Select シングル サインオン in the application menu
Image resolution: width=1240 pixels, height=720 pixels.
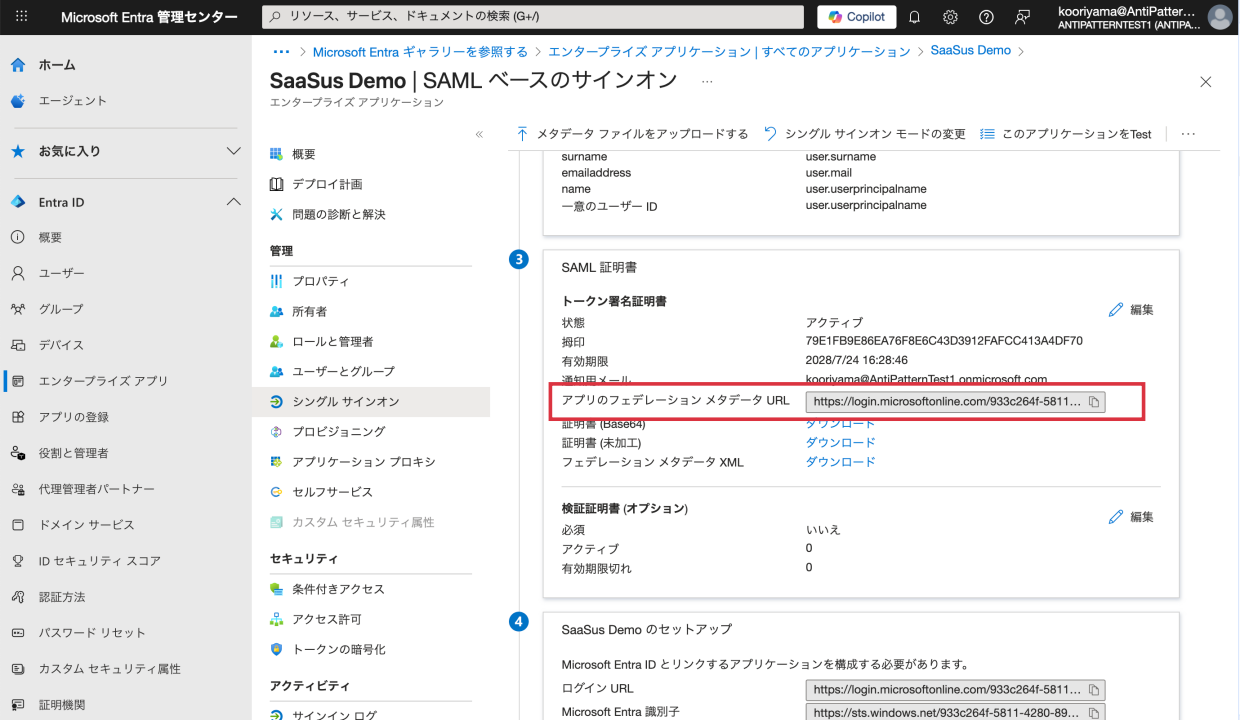(371, 401)
